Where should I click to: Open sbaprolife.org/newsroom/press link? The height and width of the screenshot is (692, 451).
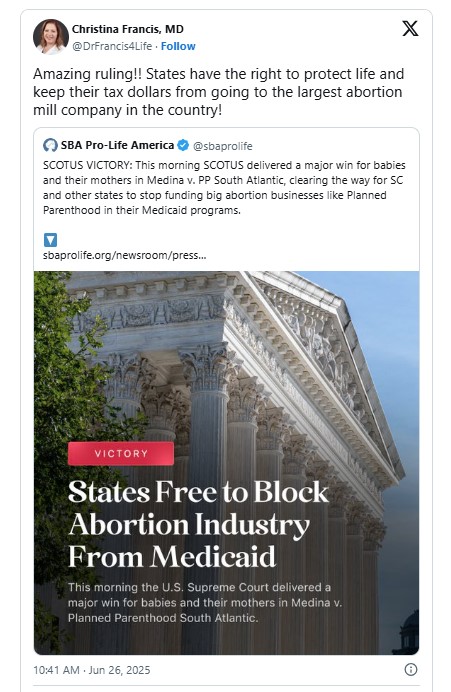point(124,255)
